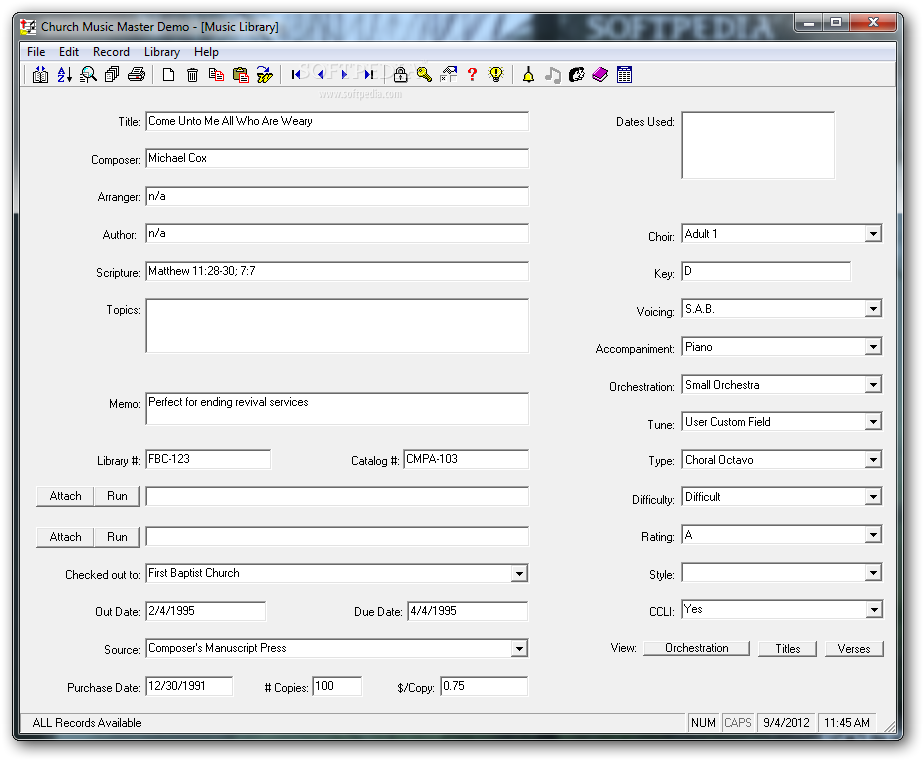Screen dimensions: 924x761
Task: Click the calendar grid icon
Action: pos(624,75)
